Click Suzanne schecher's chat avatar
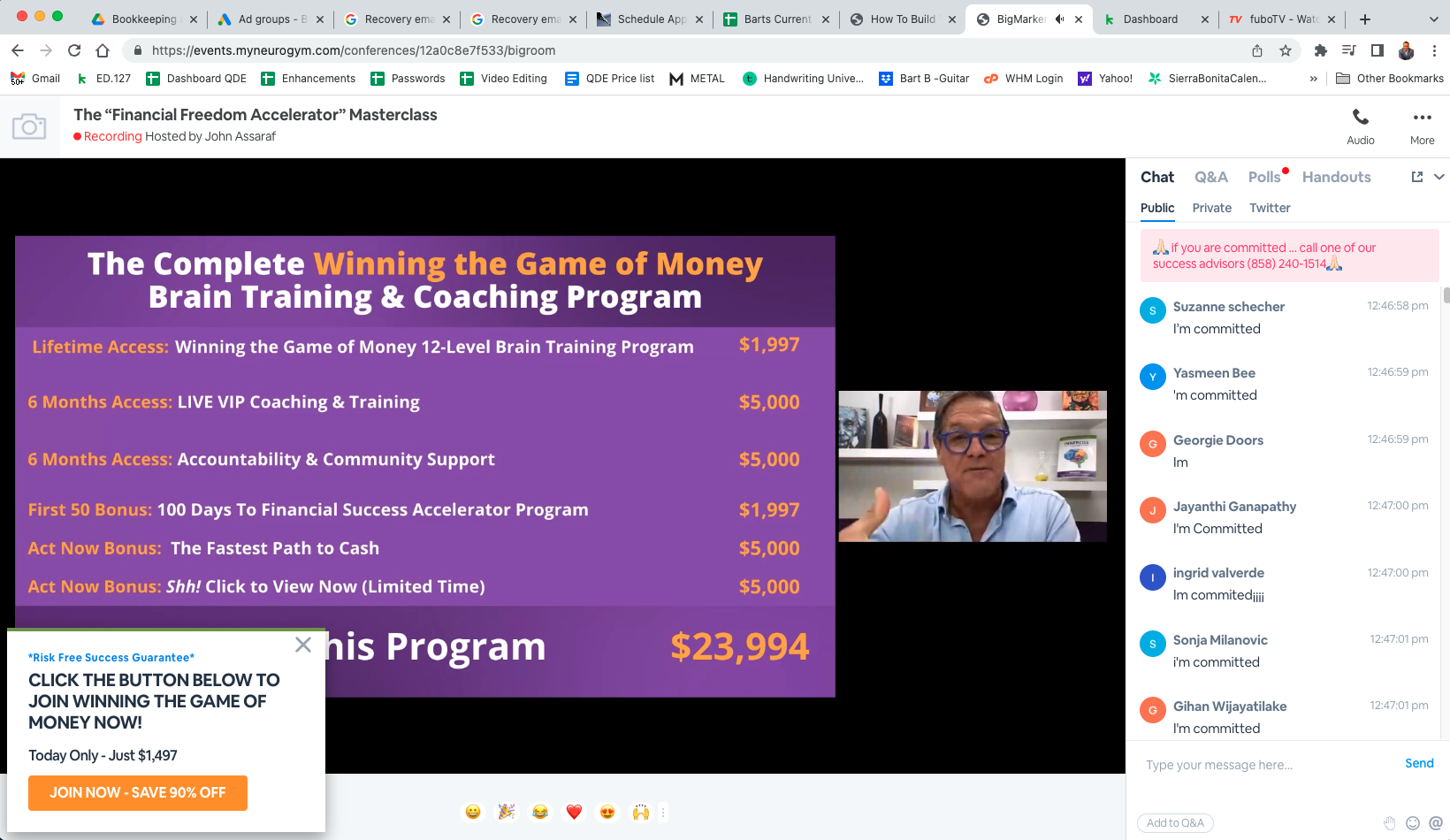This screenshot has width=1450, height=840. 1152,310
